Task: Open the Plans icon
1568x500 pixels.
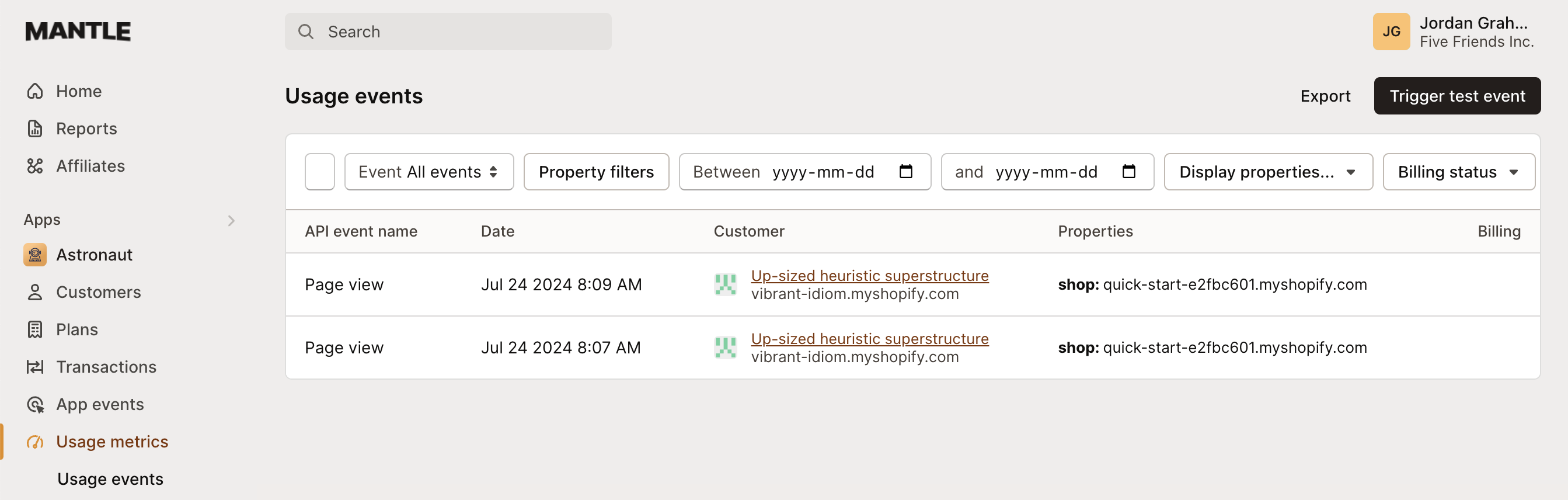Action: point(34,329)
